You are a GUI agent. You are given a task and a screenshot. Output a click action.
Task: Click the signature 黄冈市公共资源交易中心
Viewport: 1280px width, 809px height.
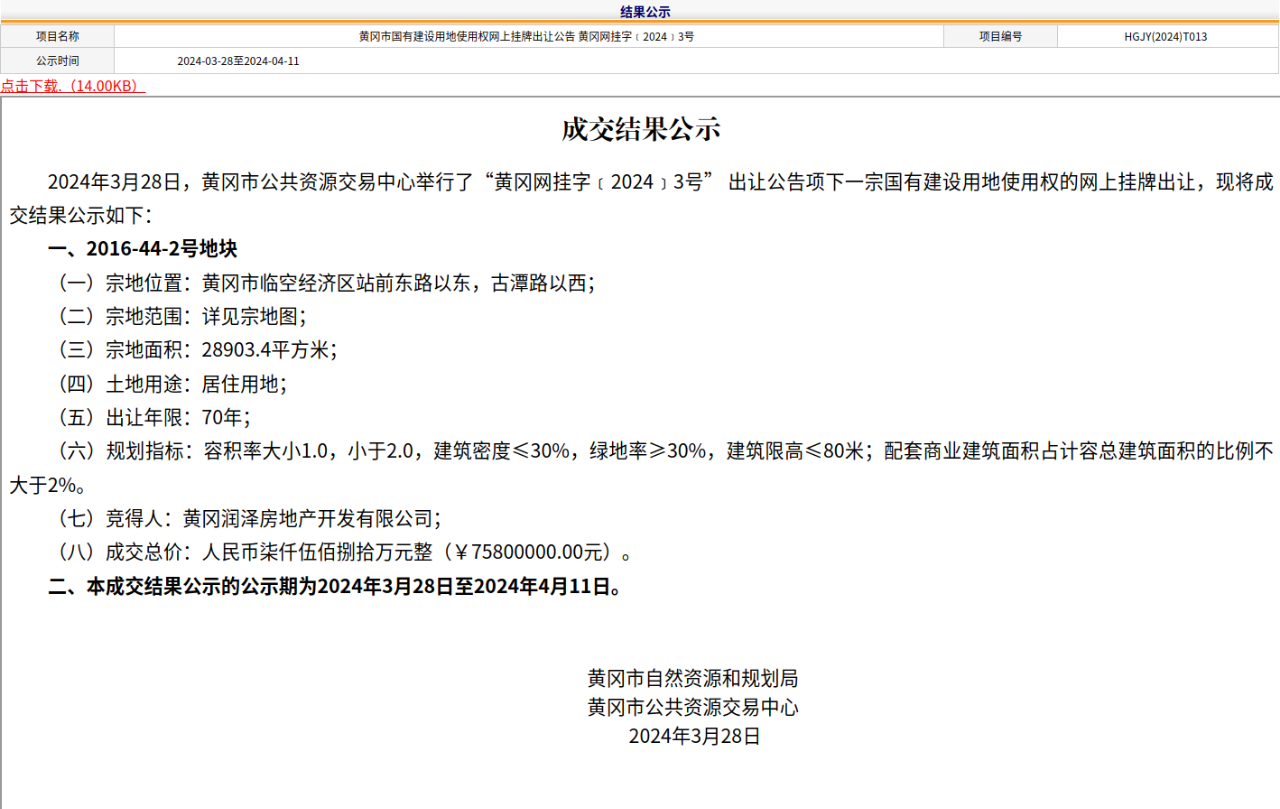point(693,708)
